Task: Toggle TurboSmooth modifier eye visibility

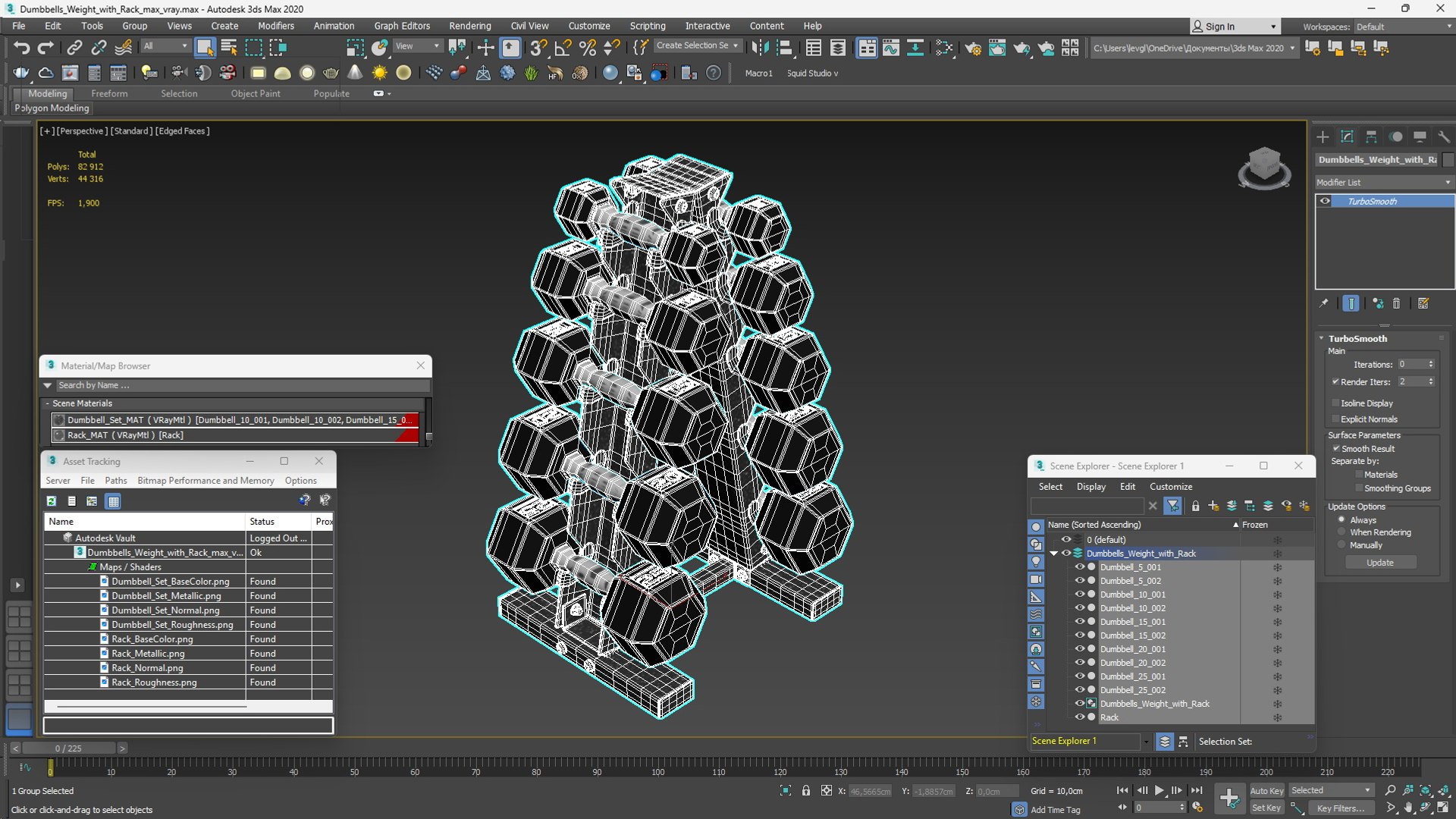Action: pyautogui.click(x=1325, y=201)
